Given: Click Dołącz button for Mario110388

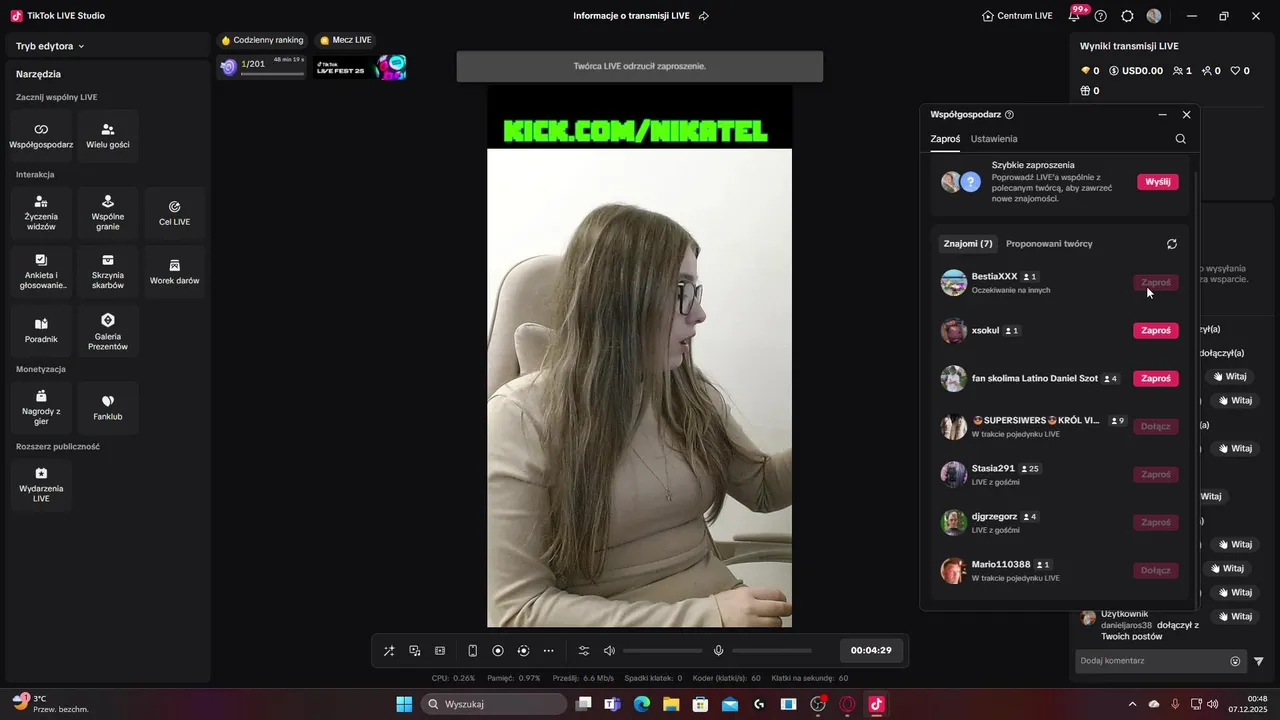Looking at the screenshot, I should [x=1155, y=571].
